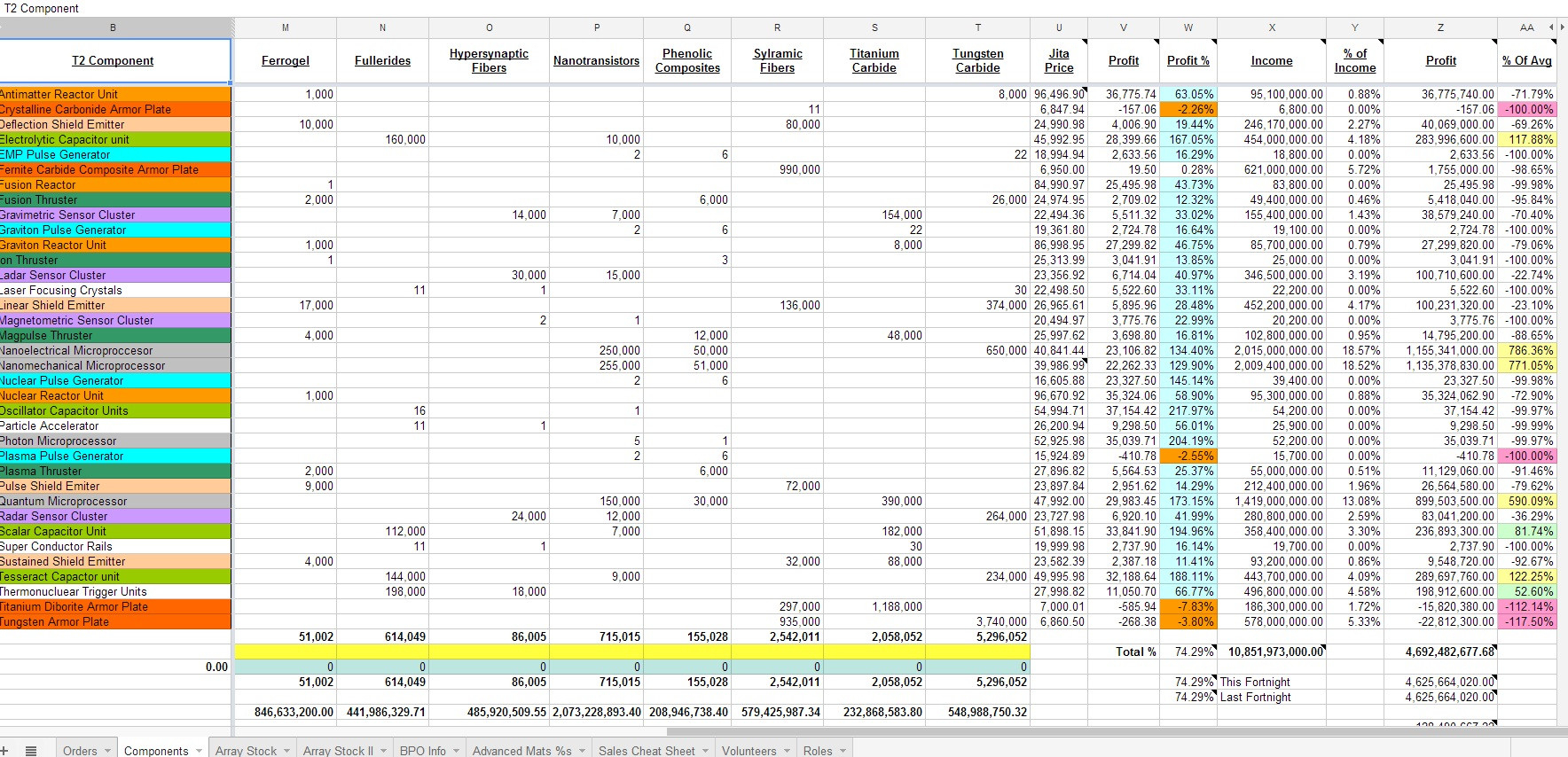Screen dimensions: 1568x757
Task: Select column W by its letter header
Action: (1188, 27)
